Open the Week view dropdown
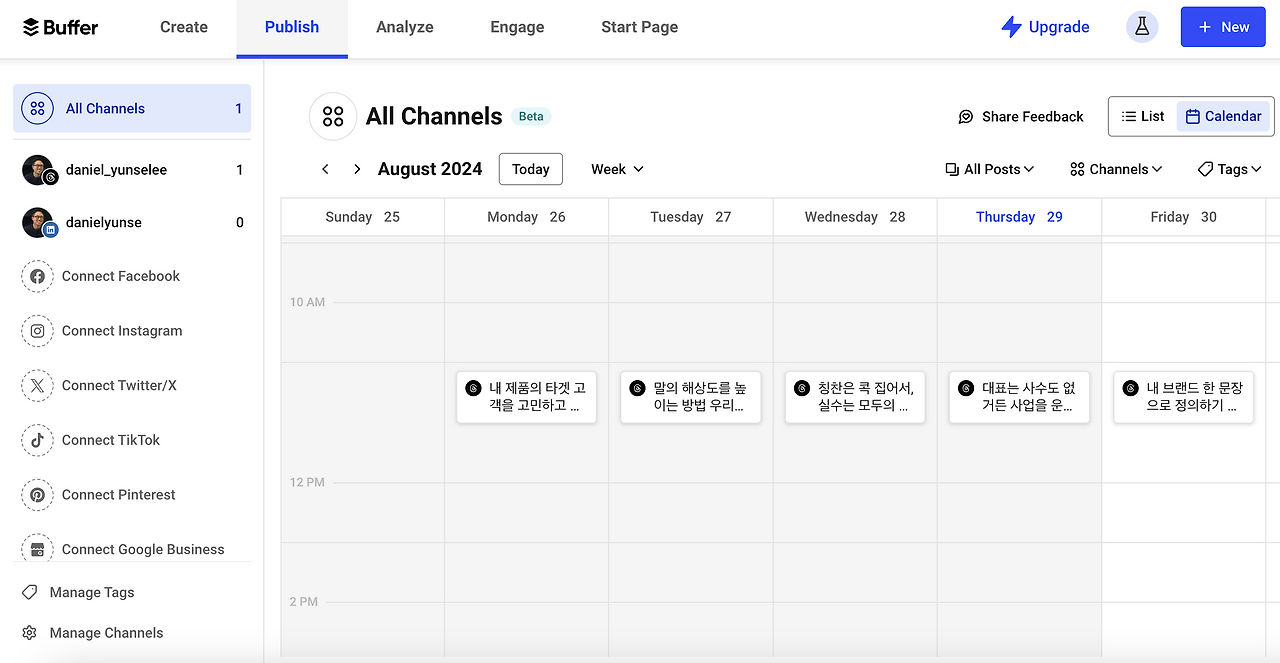Image resolution: width=1280 pixels, height=663 pixels. click(x=615, y=169)
